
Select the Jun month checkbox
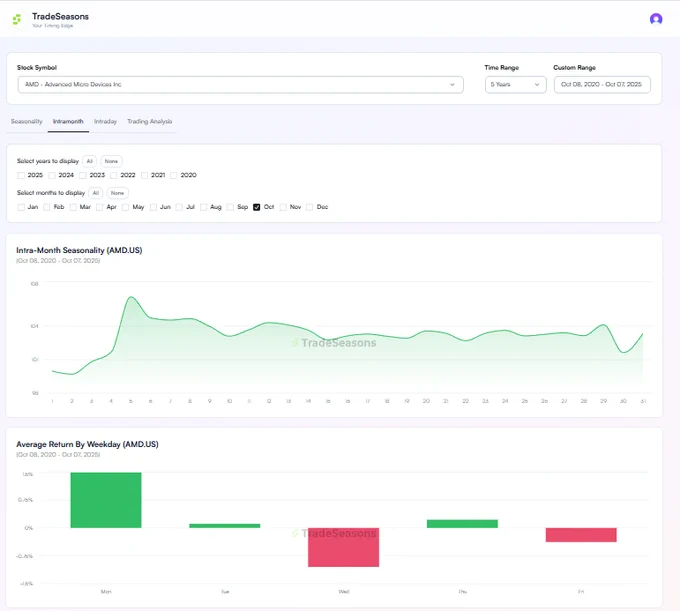click(153, 207)
